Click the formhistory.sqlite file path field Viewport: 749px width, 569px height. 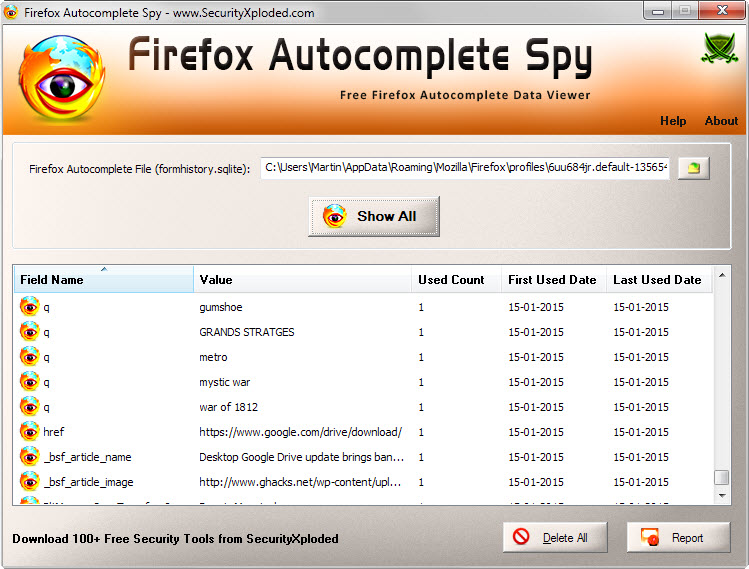(x=465, y=168)
